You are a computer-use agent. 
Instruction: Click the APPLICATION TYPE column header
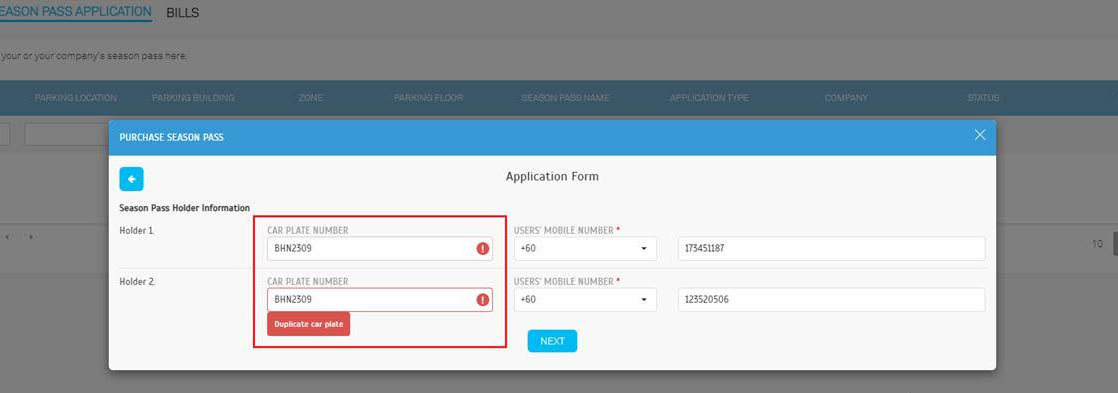click(709, 98)
